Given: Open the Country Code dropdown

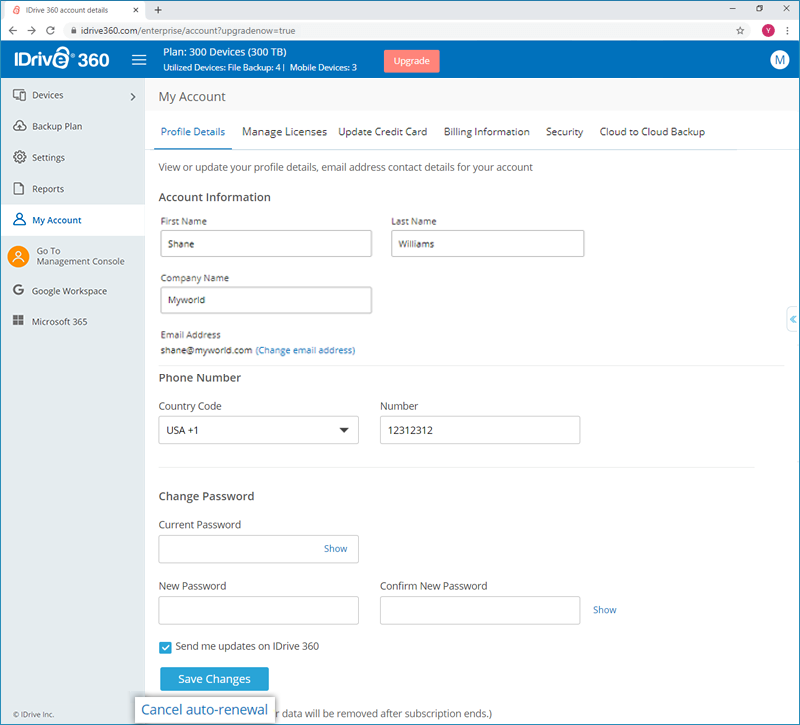Looking at the screenshot, I should pos(258,430).
